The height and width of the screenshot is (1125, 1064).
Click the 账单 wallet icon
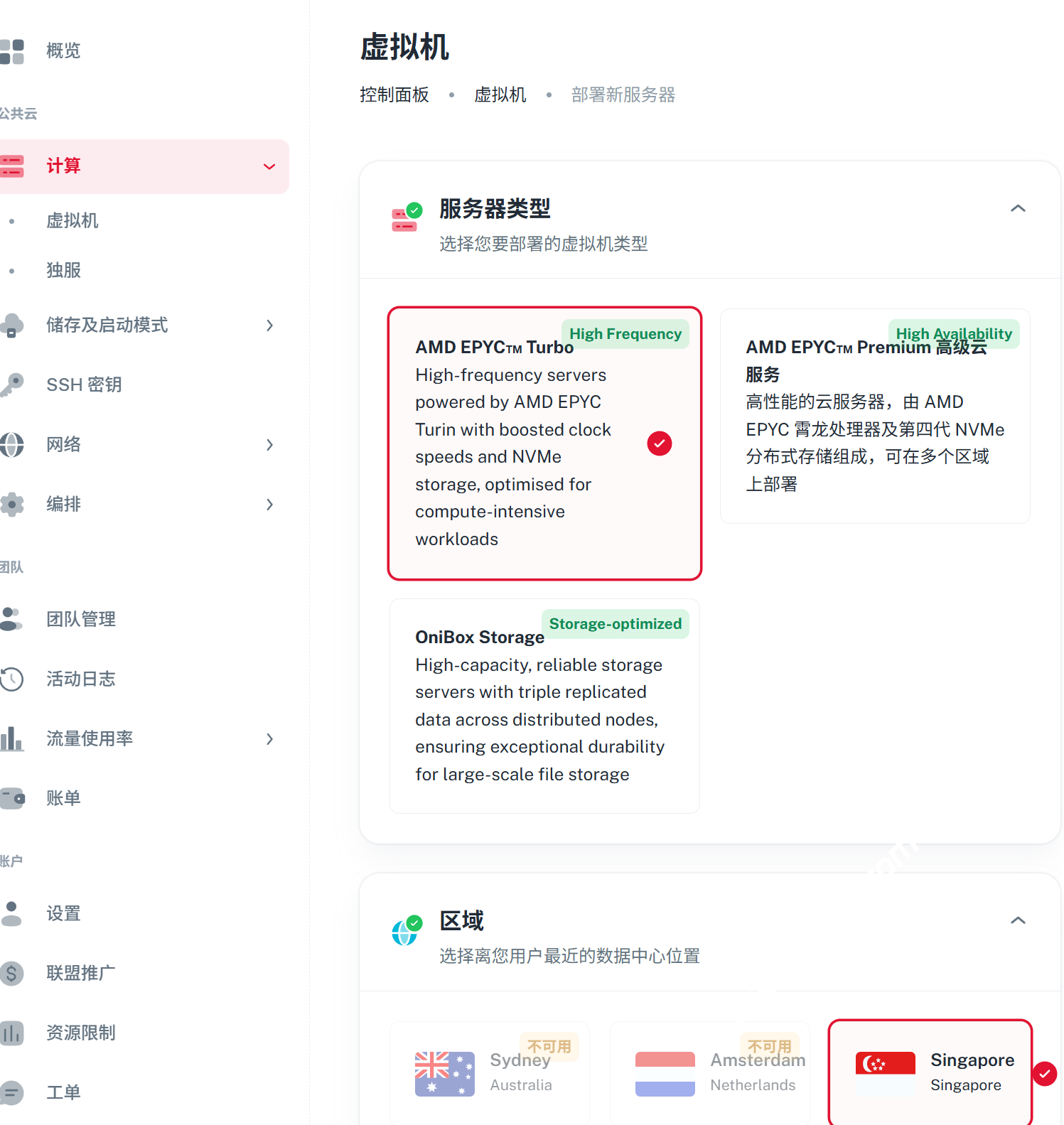tap(12, 798)
